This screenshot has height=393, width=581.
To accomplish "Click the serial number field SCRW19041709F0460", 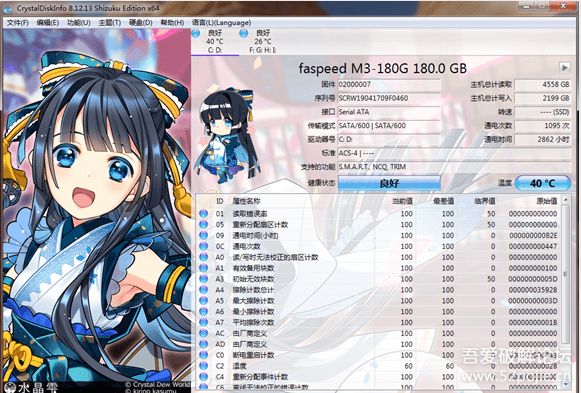I will 389,98.
